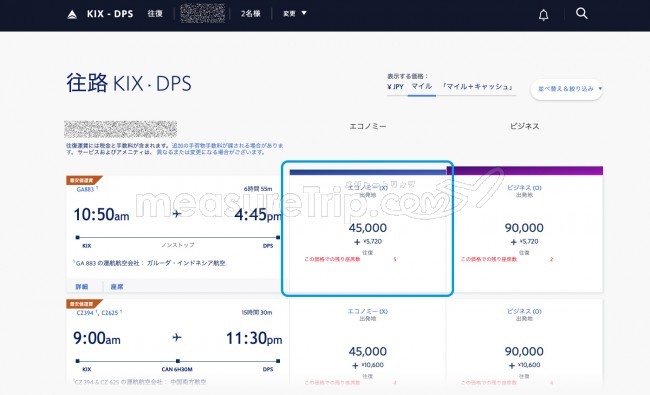Choose マイル+キャッシュ price option

pos(478,87)
